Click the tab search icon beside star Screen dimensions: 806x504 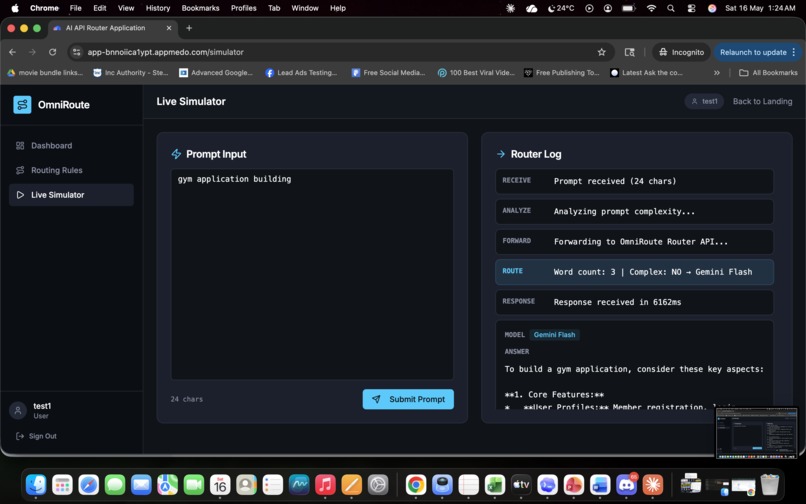click(629, 52)
